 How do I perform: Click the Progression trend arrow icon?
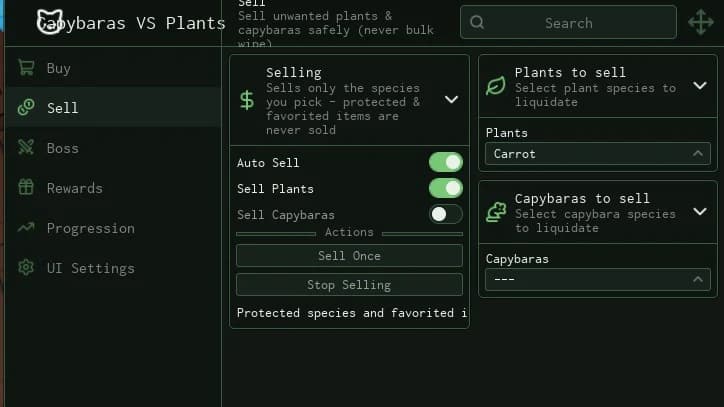pyautogui.click(x=26, y=227)
